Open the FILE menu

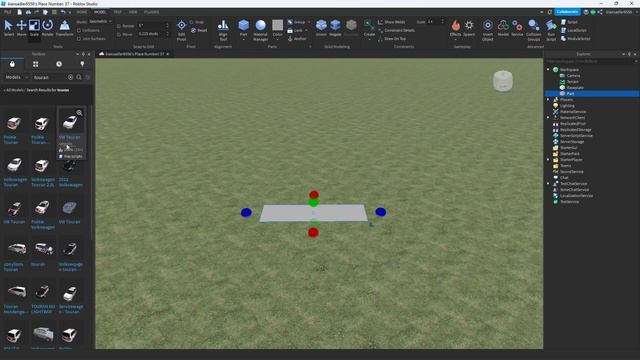(8, 12)
